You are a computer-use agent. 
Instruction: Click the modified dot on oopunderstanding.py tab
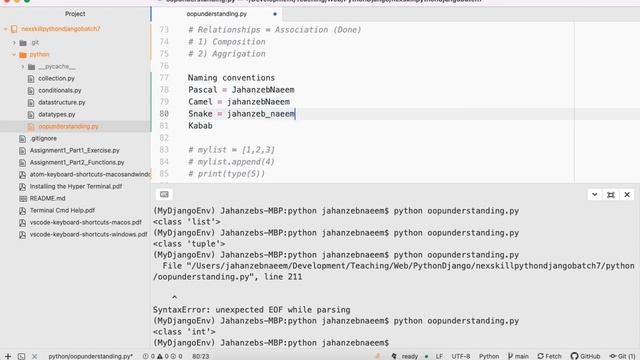(x=275, y=14)
